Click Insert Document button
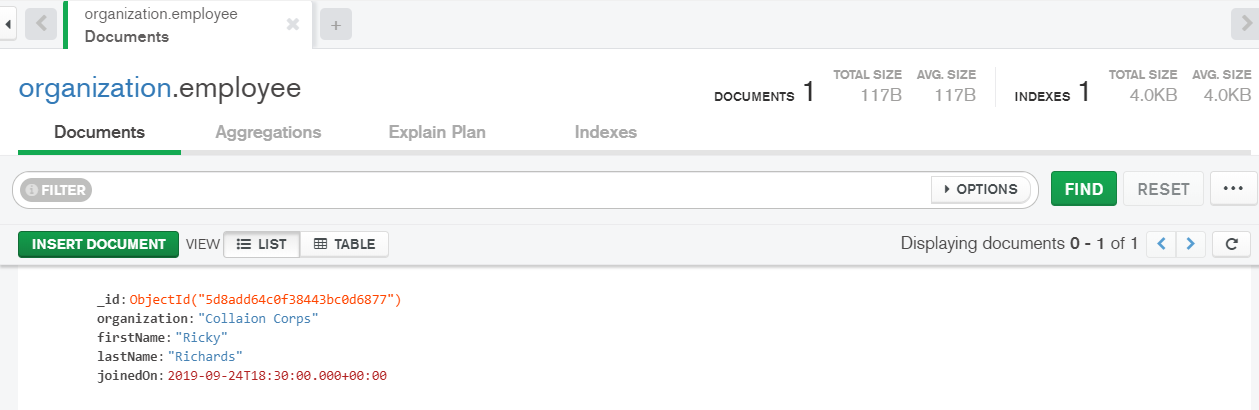Image resolution: width=1259 pixels, height=410 pixels. 98,244
